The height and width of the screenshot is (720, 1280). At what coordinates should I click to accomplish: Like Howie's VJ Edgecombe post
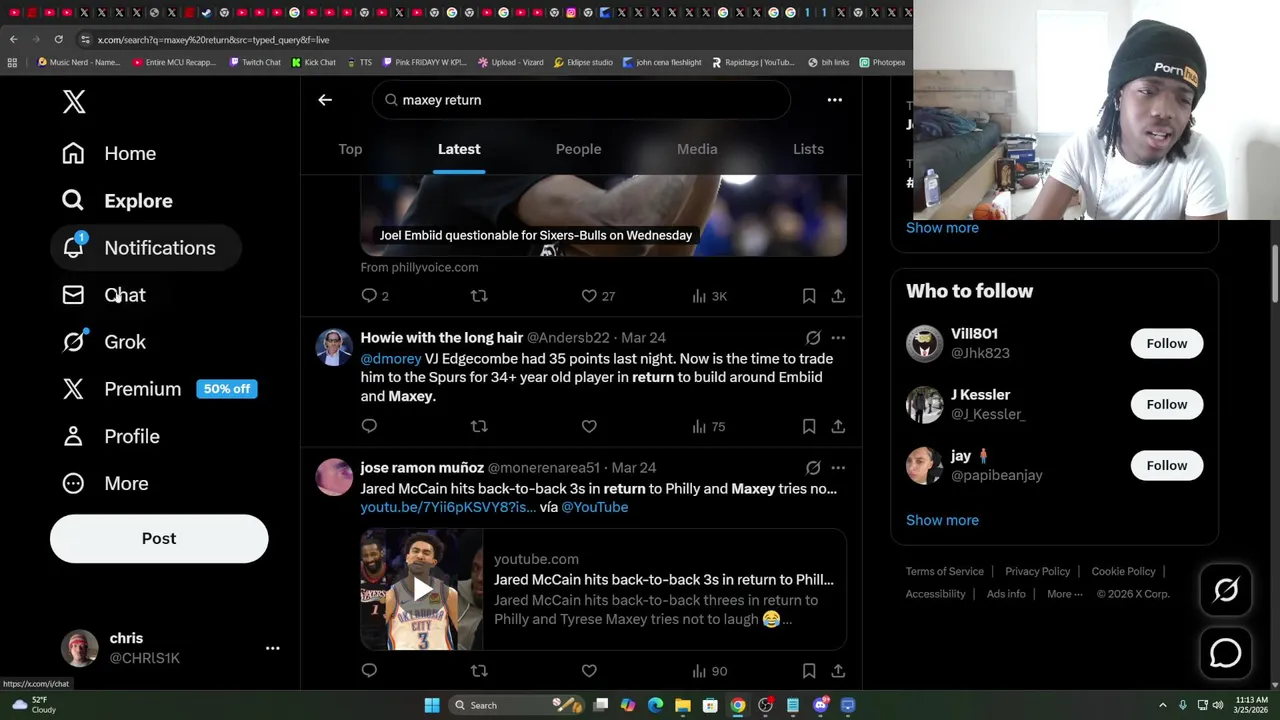pos(589,426)
